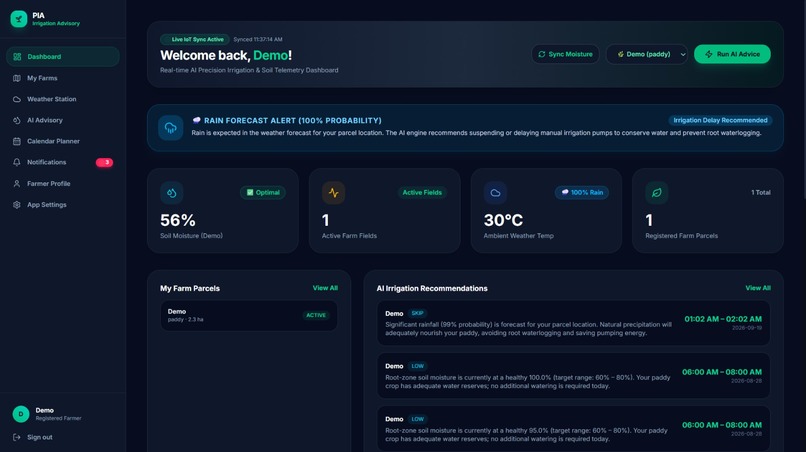
Task: Click the lightning icon in Run AI Advice
Action: pos(709,54)
